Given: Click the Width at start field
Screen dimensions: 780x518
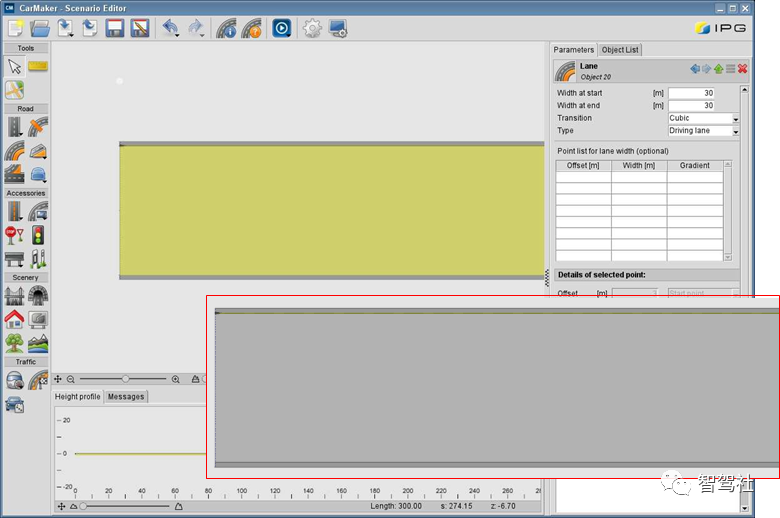Looking at the screenshot, I should tap(691, 93).
